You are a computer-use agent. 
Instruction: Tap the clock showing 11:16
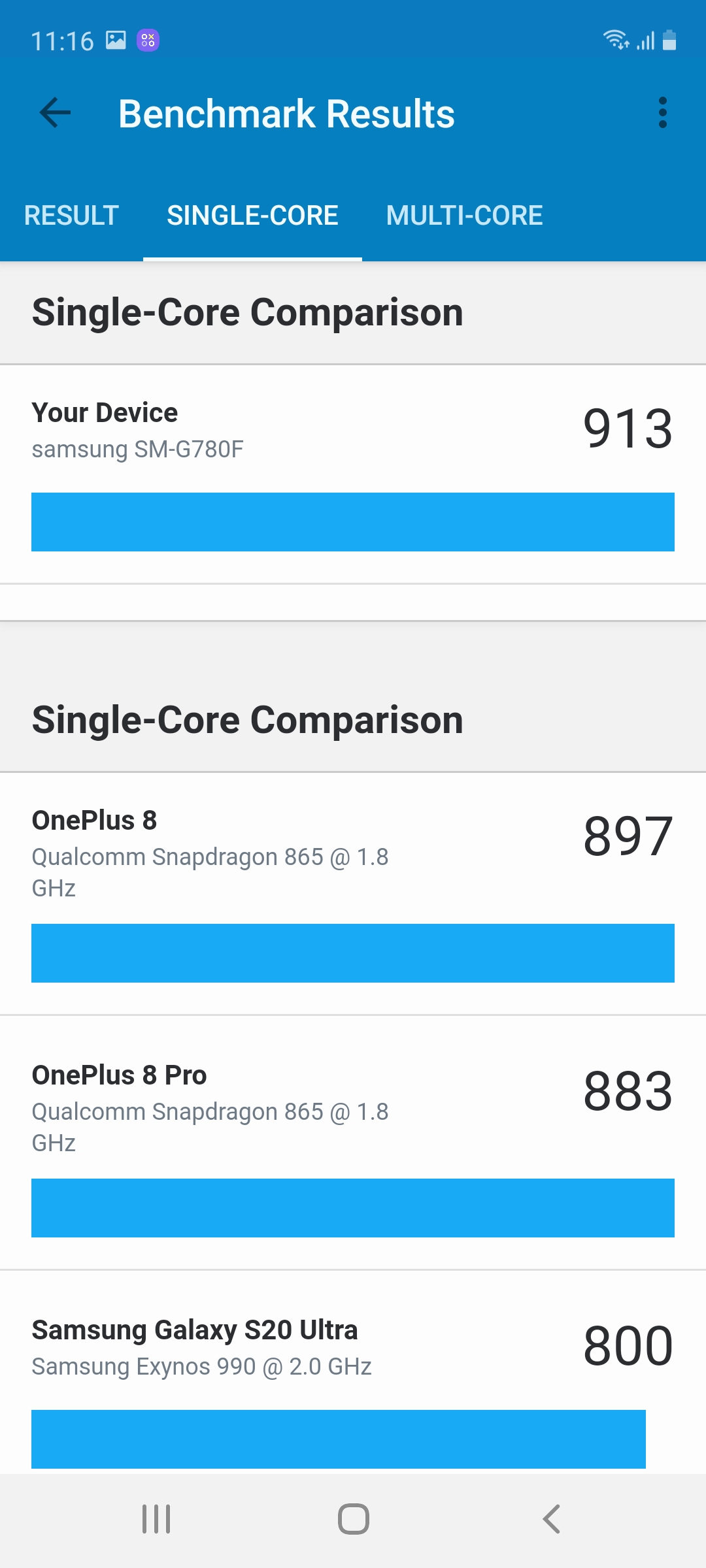pos(62,41)
